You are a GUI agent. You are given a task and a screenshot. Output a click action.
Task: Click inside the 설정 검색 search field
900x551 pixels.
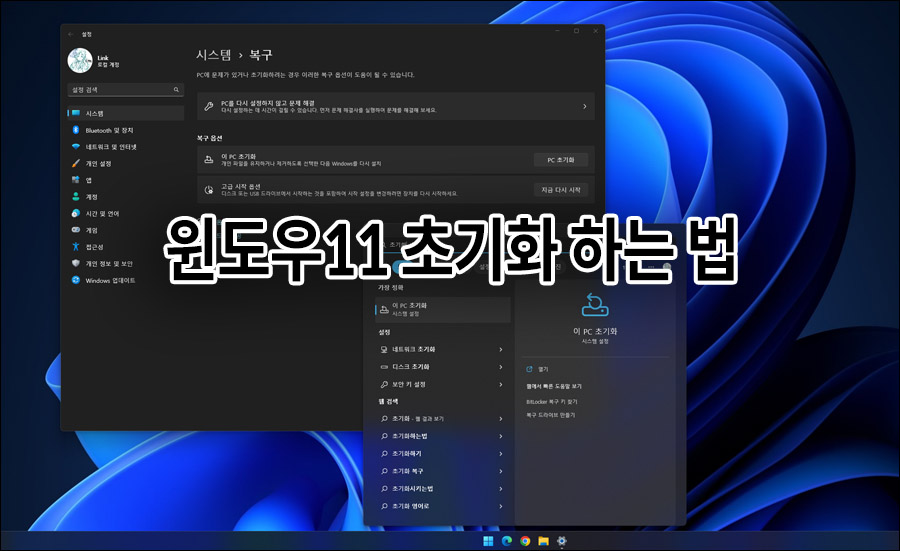(125, 90)
